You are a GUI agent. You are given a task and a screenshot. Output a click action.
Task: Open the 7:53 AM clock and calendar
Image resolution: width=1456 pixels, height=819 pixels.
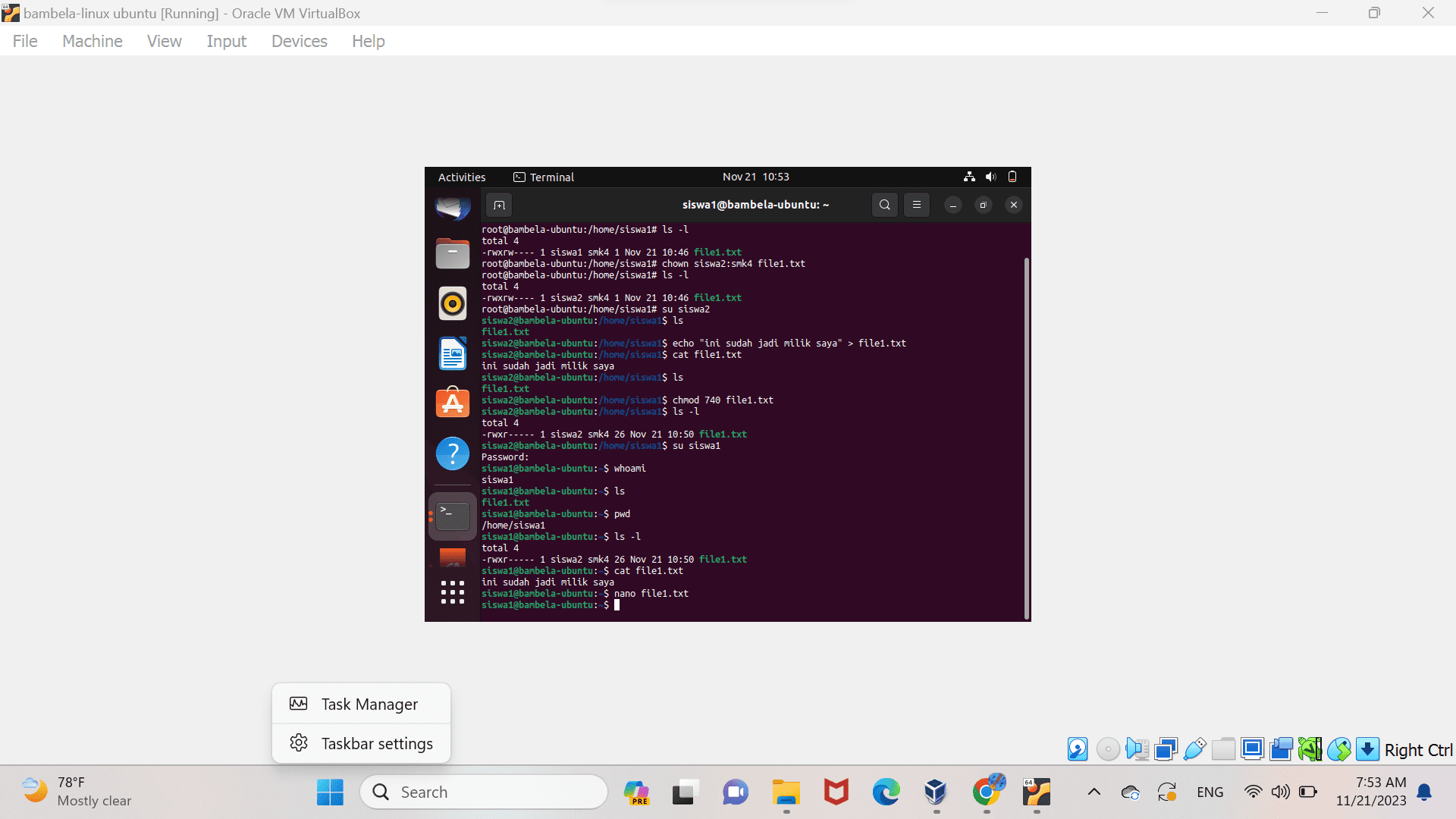tap(1371, 792)
